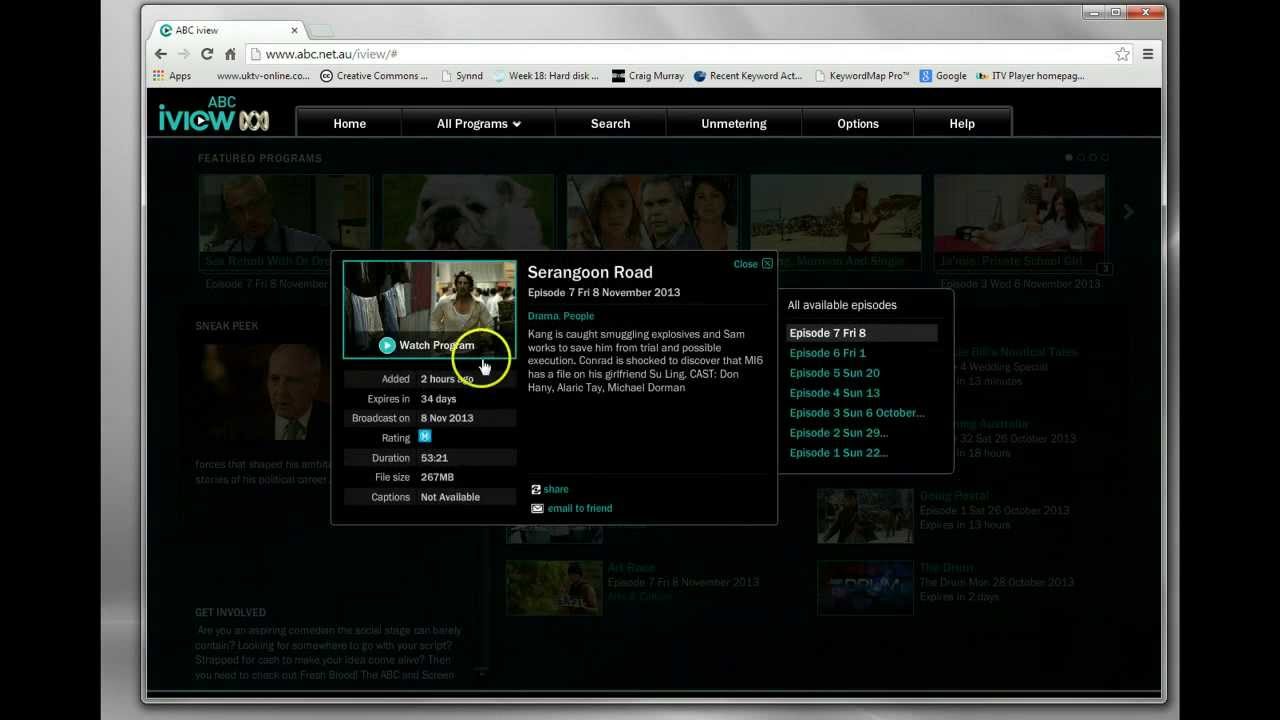1280x720 pixels.
Task: Go back with browser back arrow
Action: click(161, 54)
